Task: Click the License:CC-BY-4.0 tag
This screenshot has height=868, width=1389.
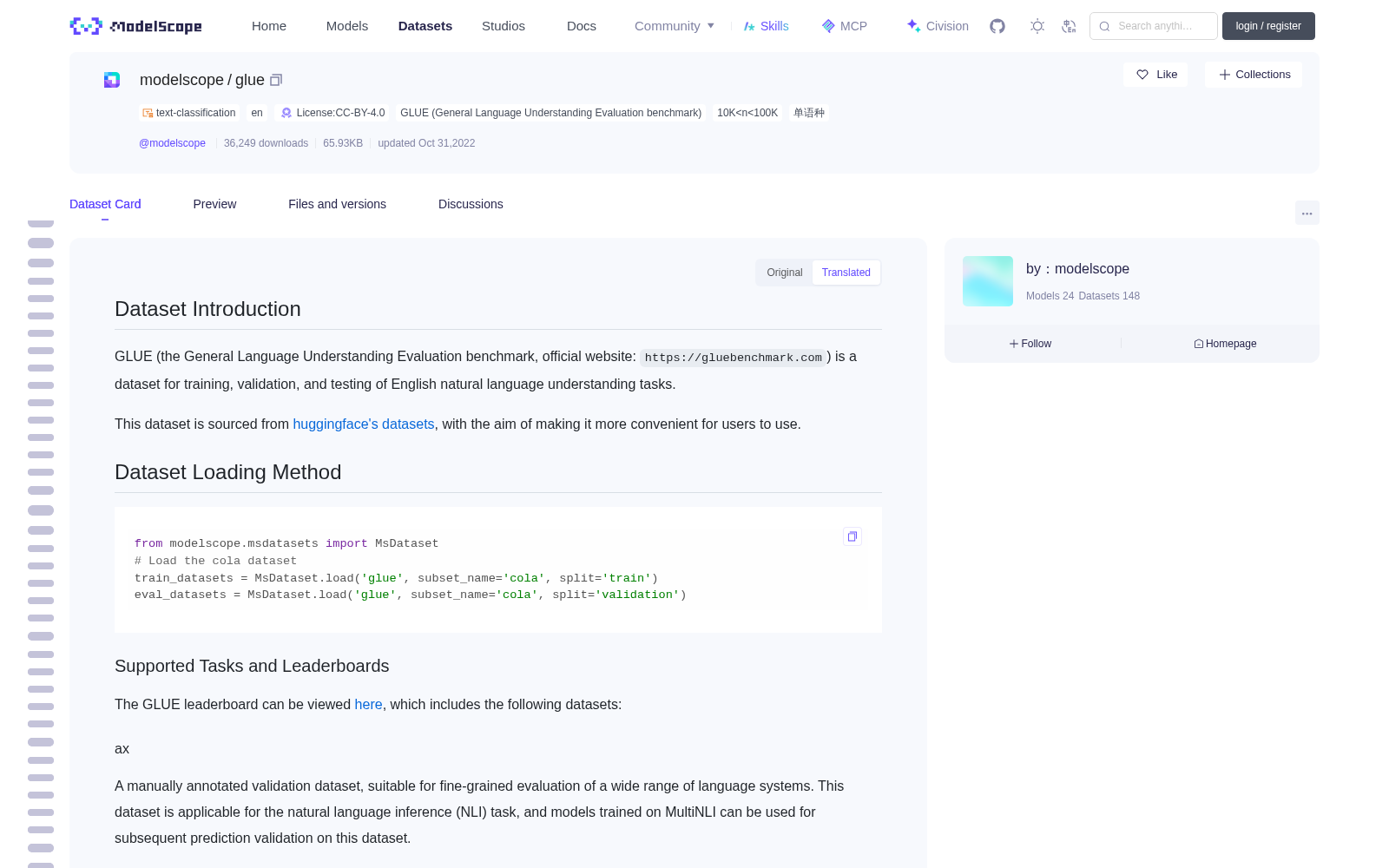Action: (x=332, y=113)
